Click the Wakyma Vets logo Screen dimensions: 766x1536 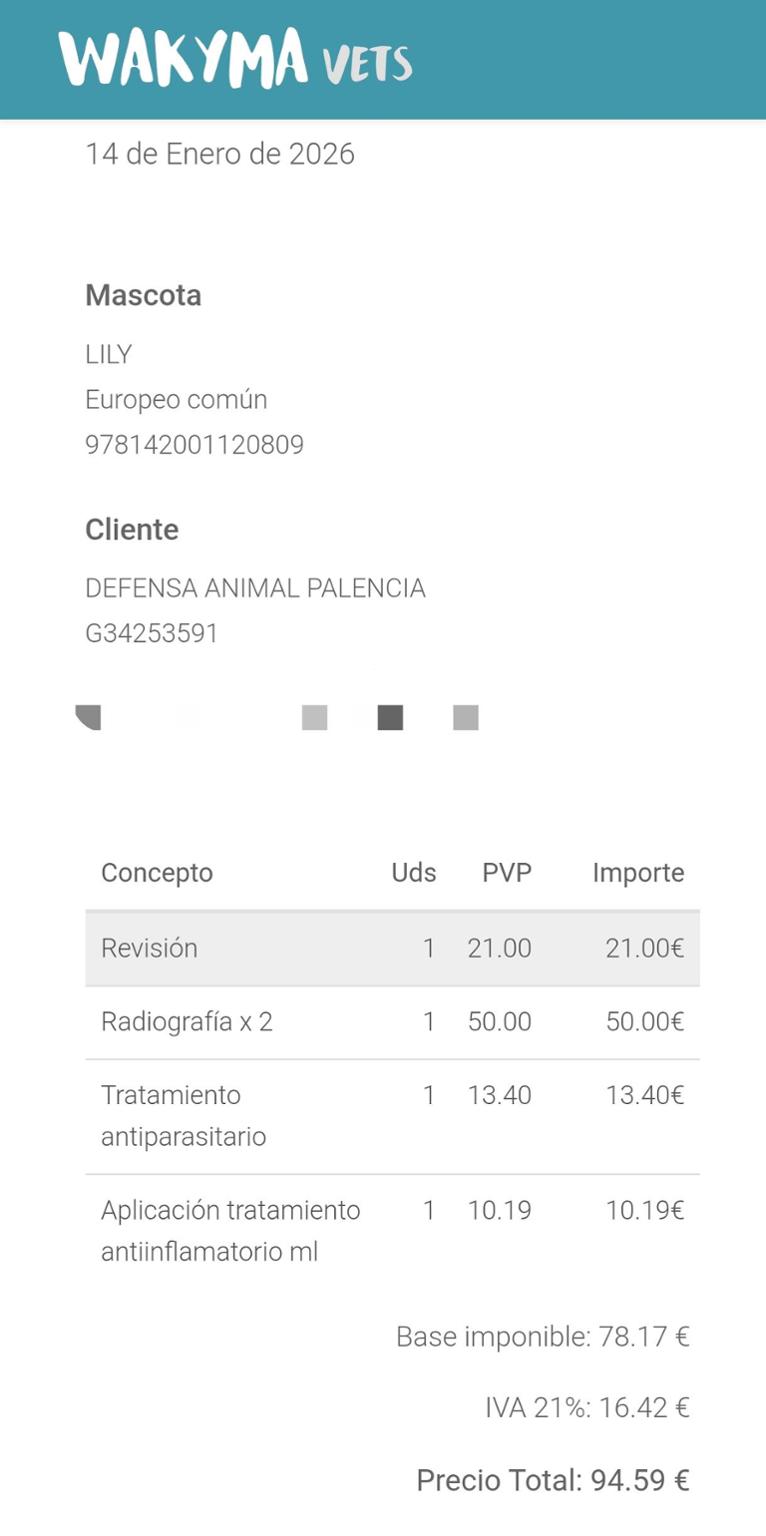pyautogui.click(x=235, y=59)
